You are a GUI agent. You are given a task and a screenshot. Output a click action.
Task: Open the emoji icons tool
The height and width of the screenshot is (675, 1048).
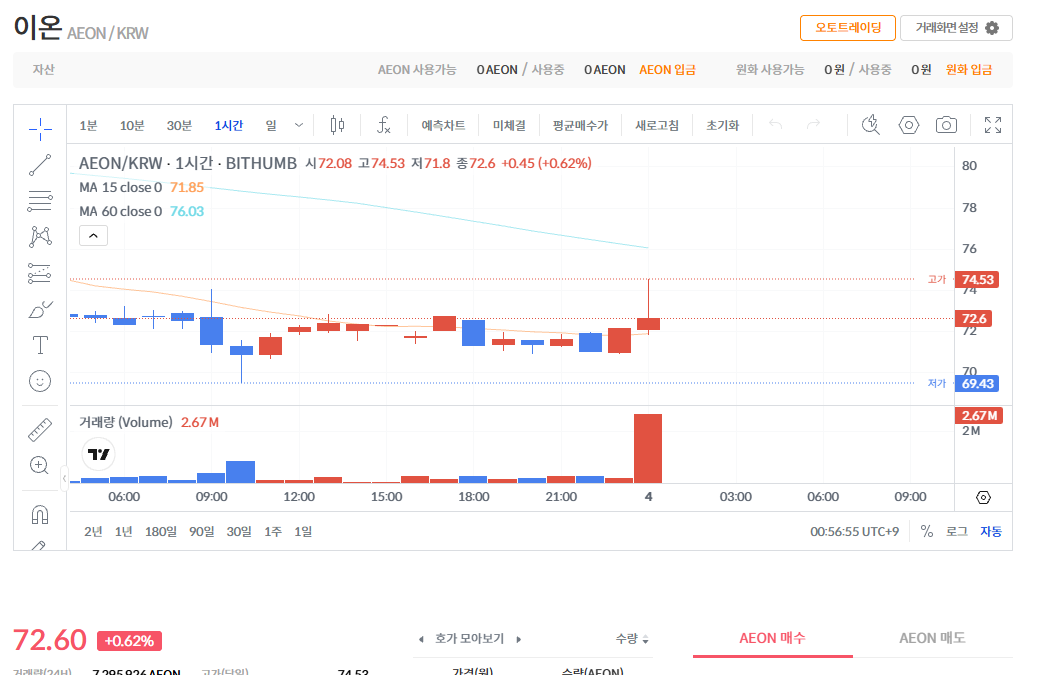[x=40, y=382]
